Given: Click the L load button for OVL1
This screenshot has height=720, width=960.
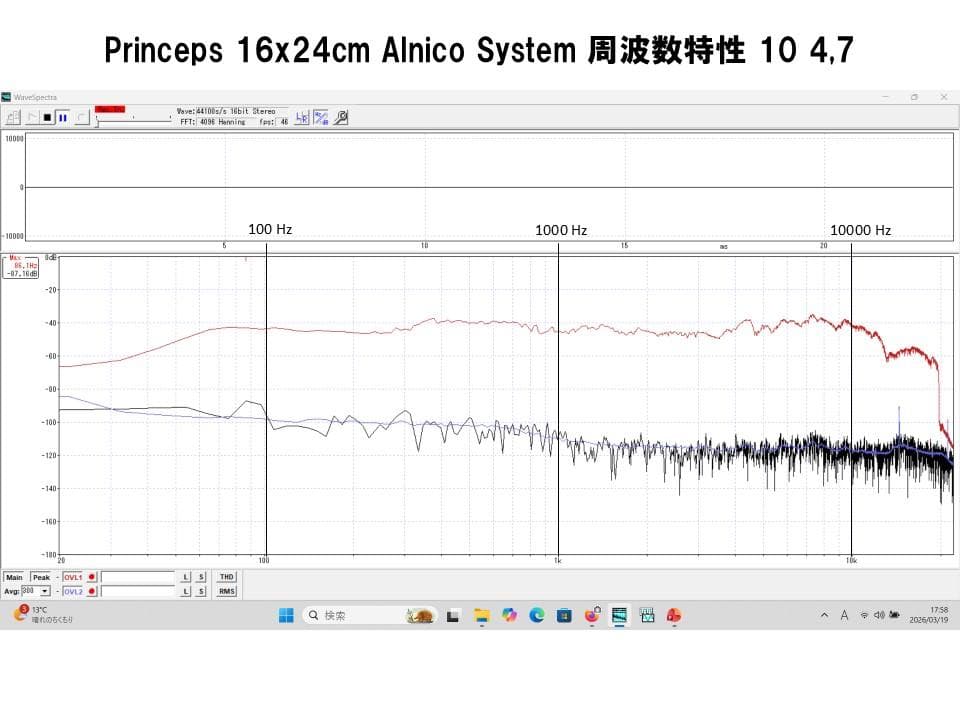Looking at the screenshot, I should 186,577.
